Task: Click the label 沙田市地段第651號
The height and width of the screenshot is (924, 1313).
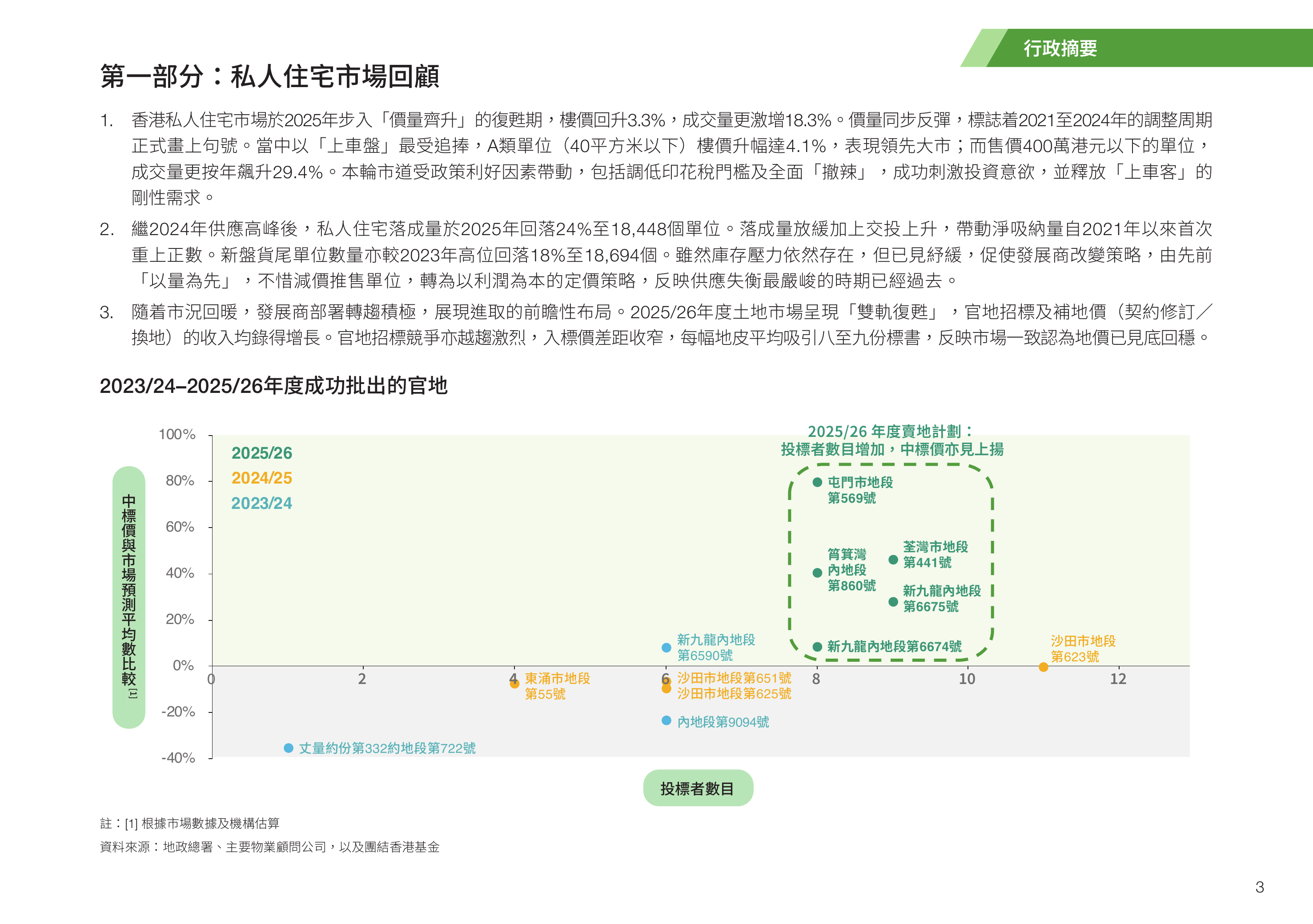Action: pyautogui.click(x=734, y=678)
